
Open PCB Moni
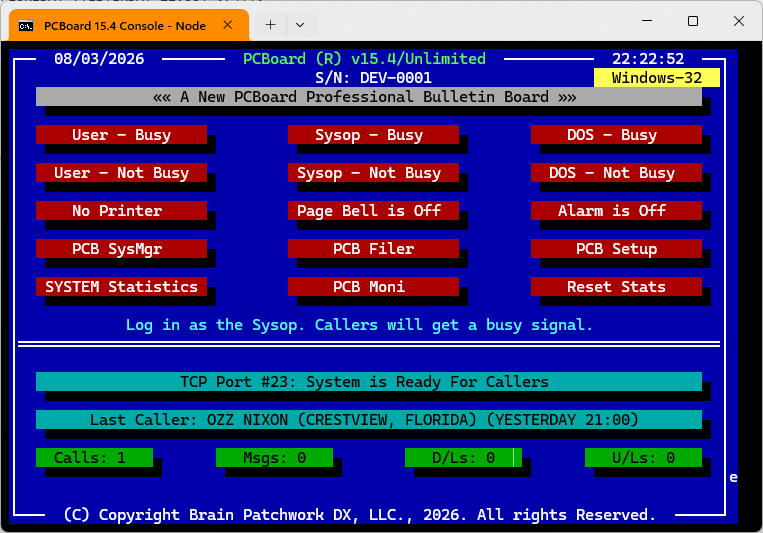tap(373, 286)
